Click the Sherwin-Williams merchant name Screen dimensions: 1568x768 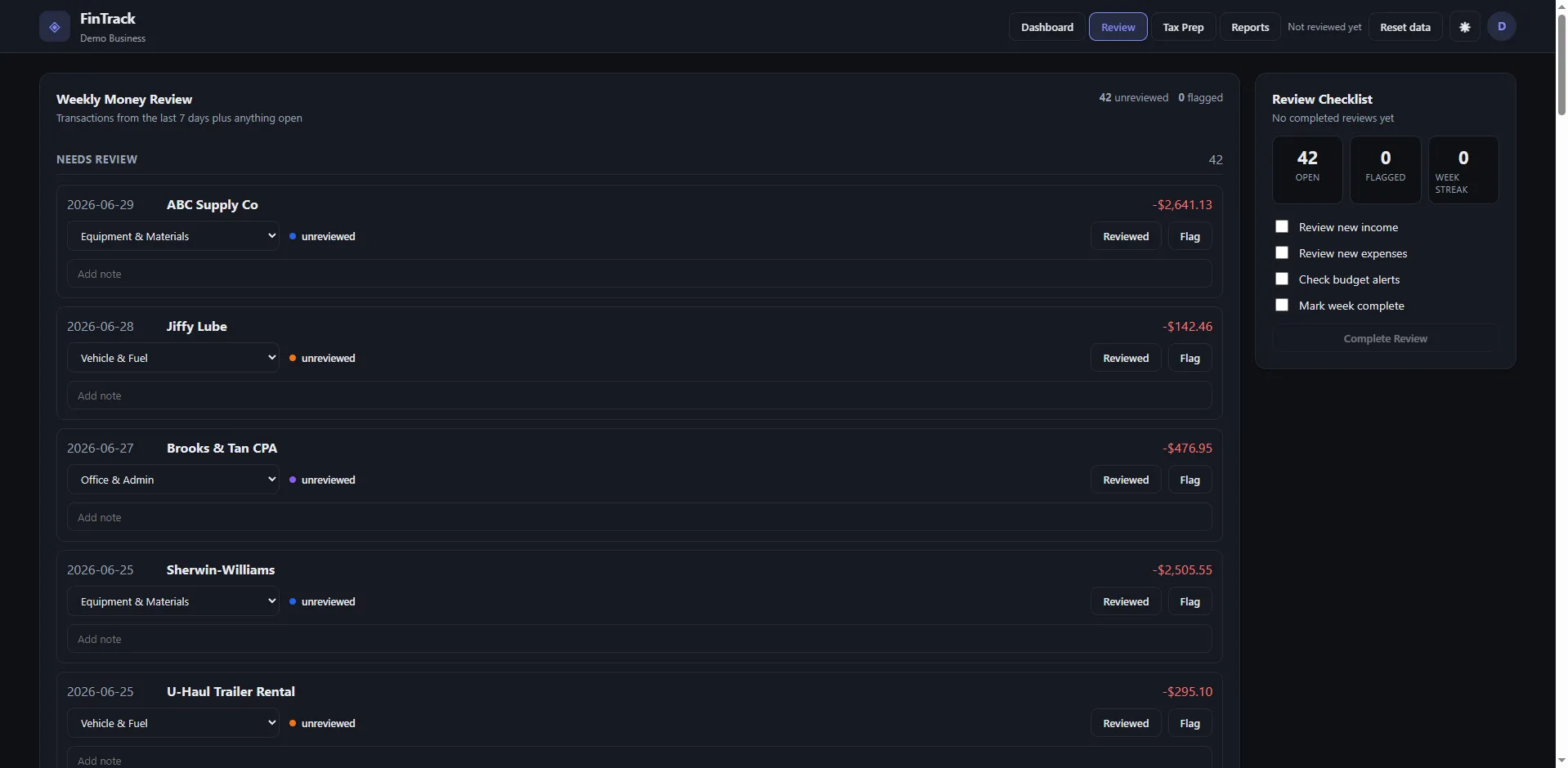[x=221, y=569]
